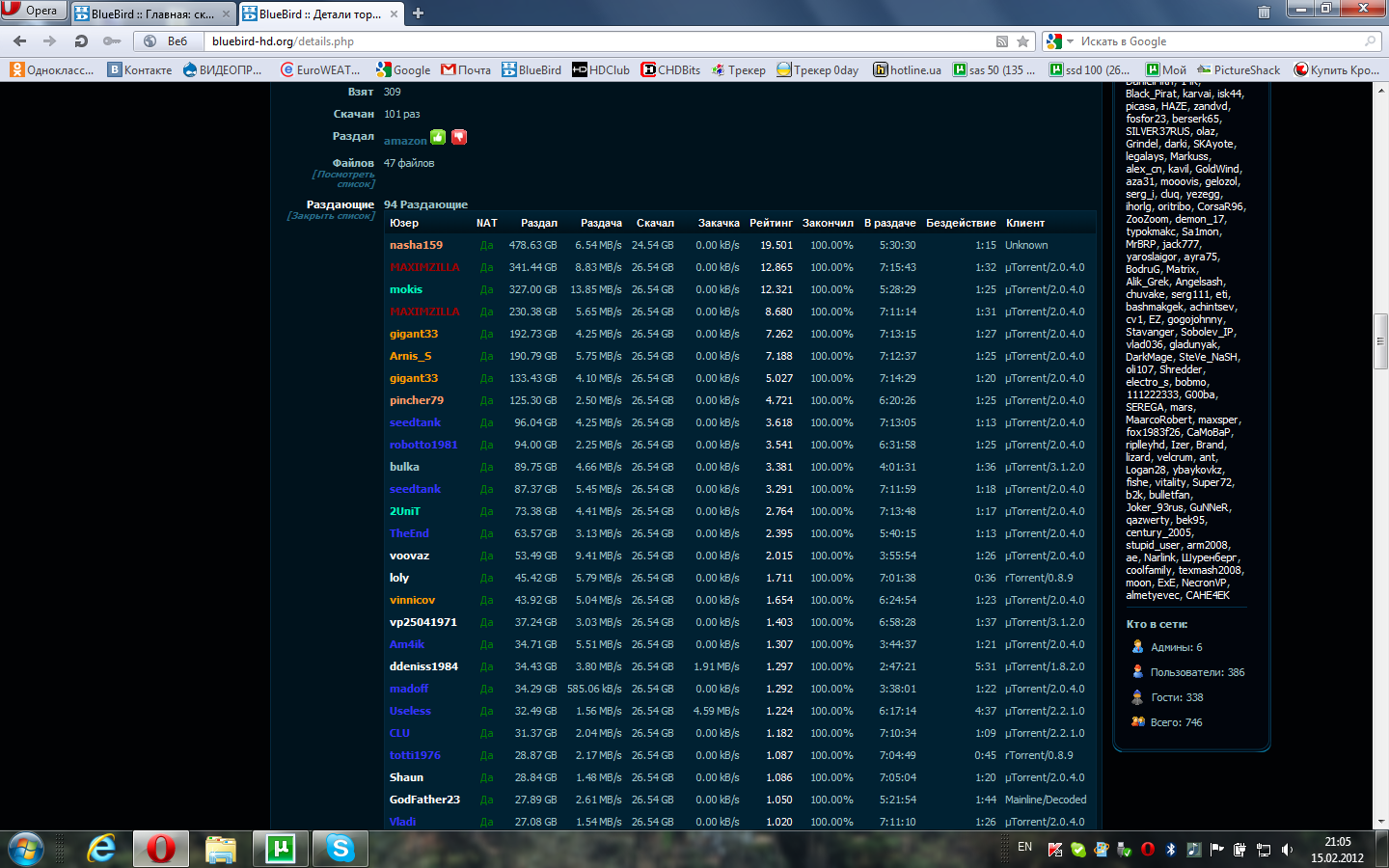Open the Action Center flag tray icon
Screen dimensions: 1389x868
[1217, 850]
